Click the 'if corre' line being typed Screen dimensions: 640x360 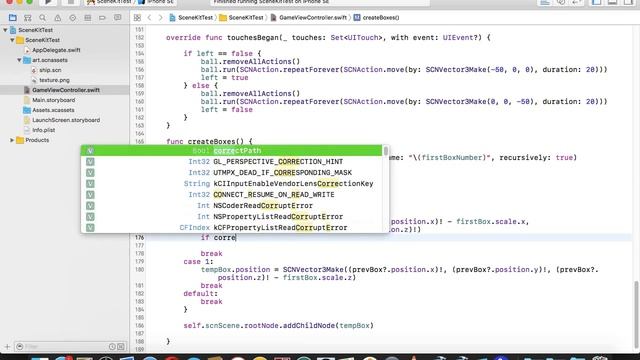click(x=218, y=238)
